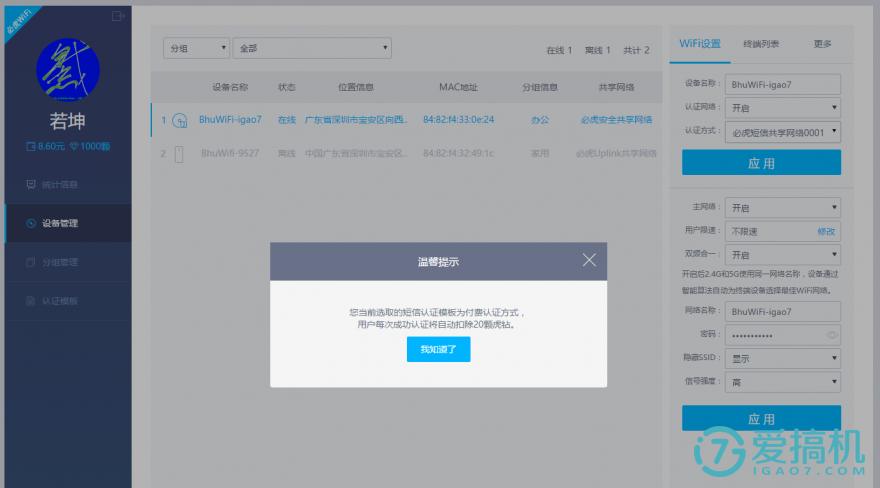Click the 修改 link for 用户限速
This screenshot has height=488, width=880.
pyautogui.click(x=826, y=231)
